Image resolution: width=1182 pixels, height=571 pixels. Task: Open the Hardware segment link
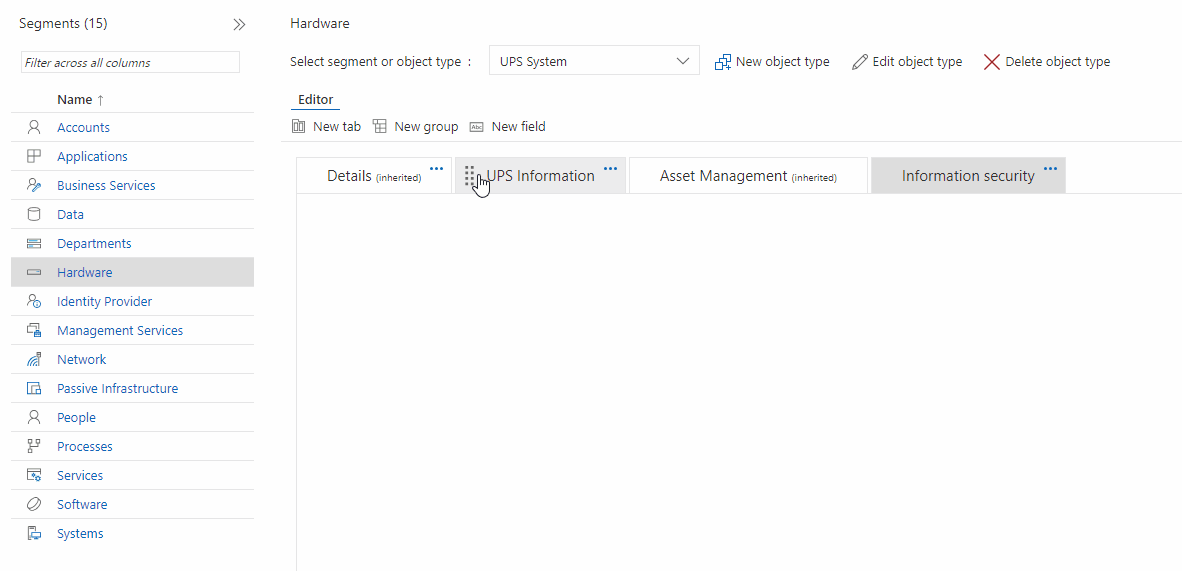coord(84,272)
